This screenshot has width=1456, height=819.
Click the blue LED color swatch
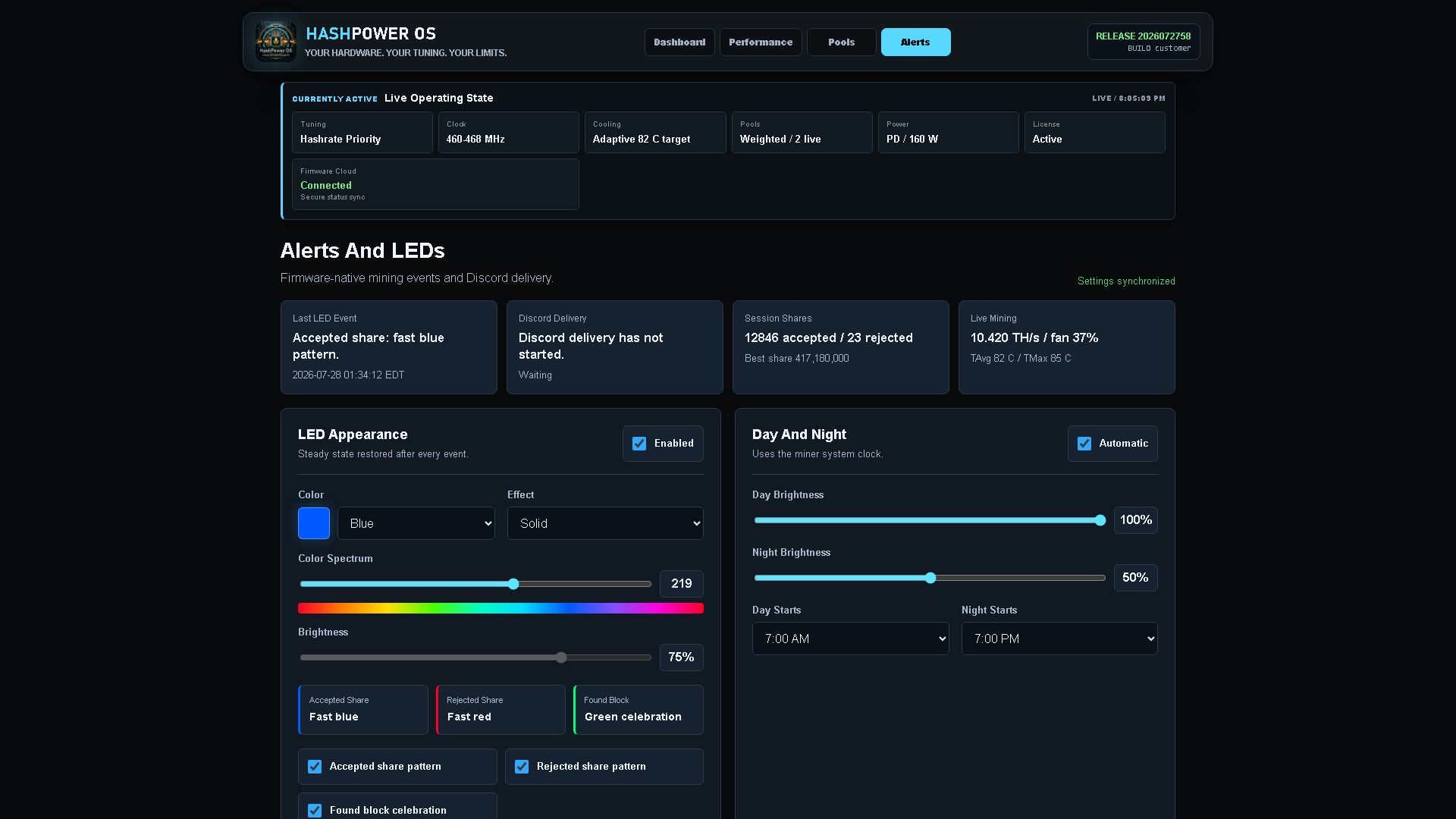[314, 523]
